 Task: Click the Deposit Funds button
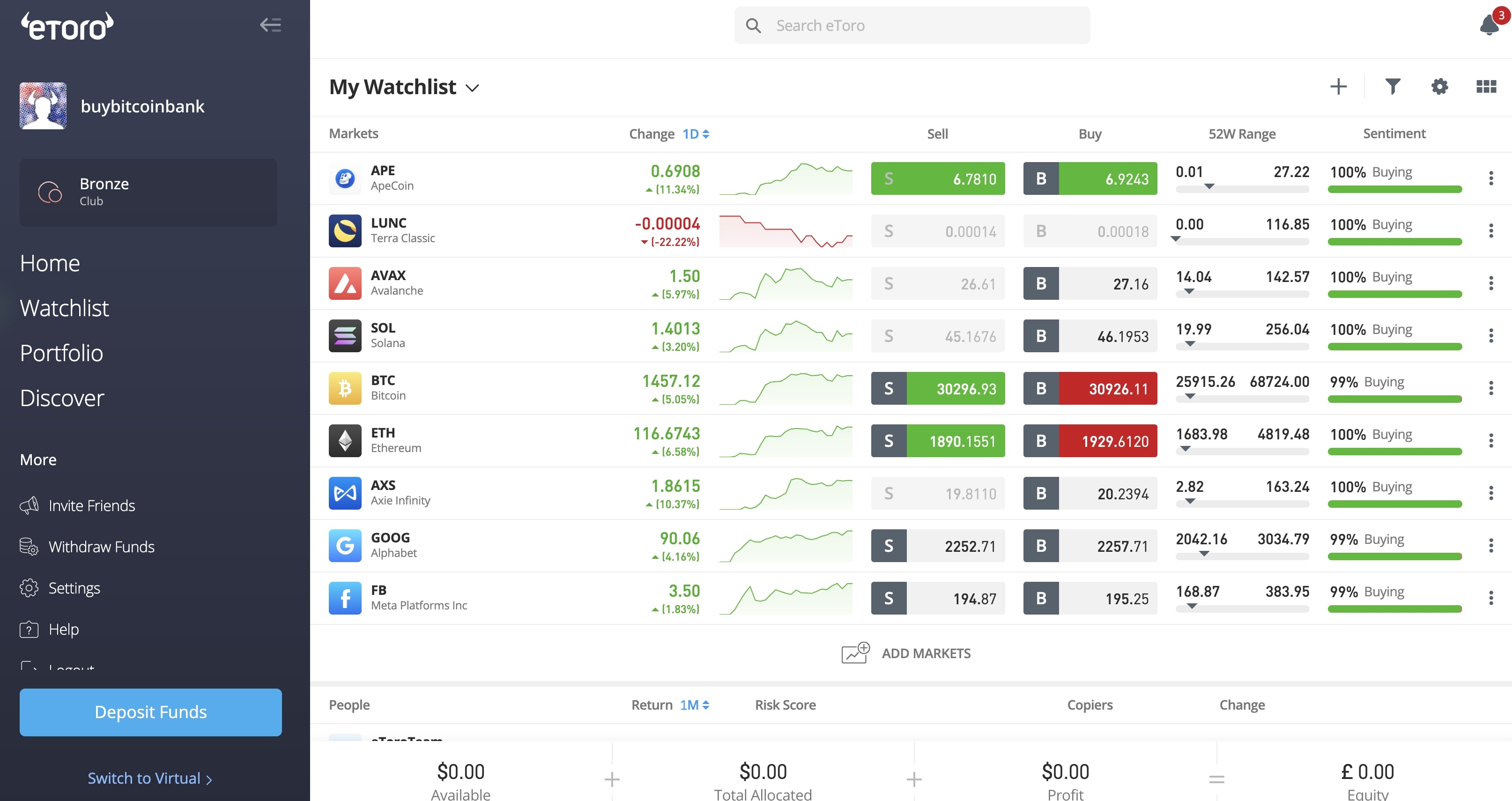point(151,712)
